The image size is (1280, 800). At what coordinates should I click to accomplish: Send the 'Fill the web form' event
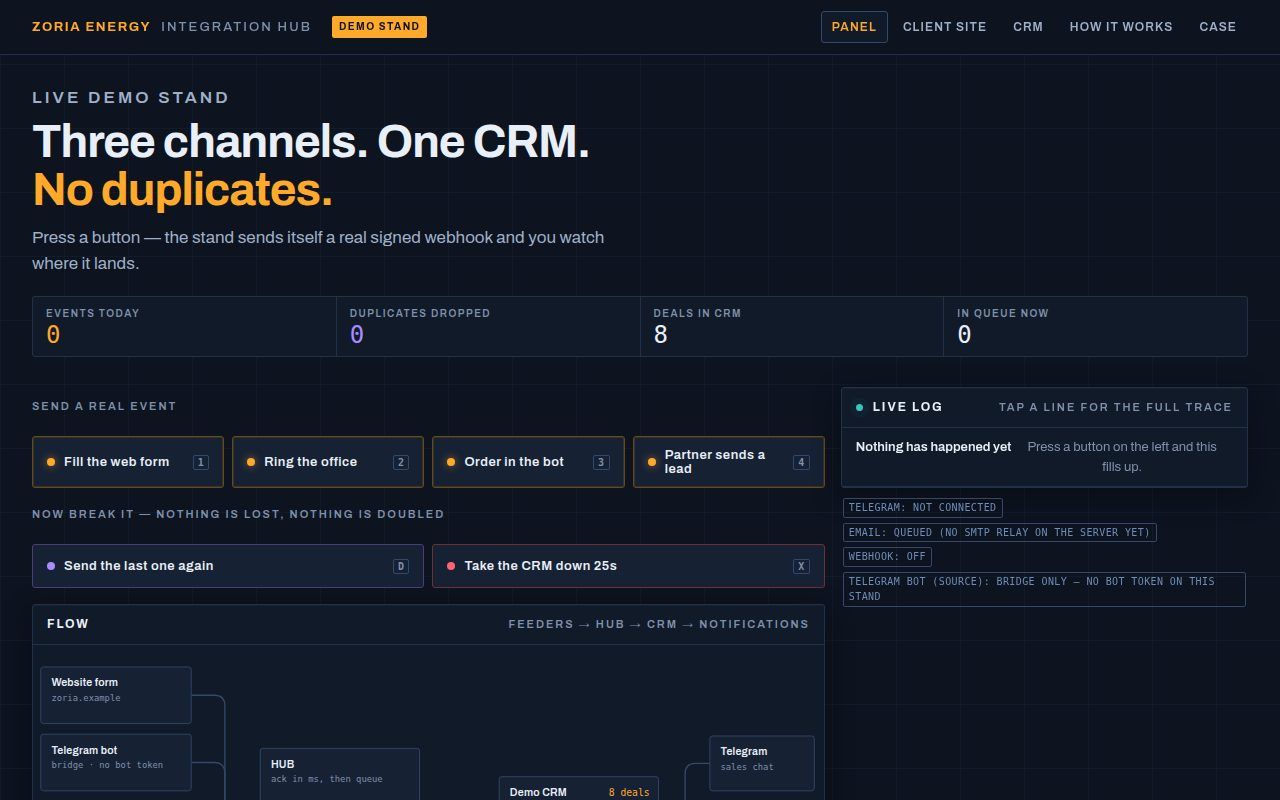[128, 462]
